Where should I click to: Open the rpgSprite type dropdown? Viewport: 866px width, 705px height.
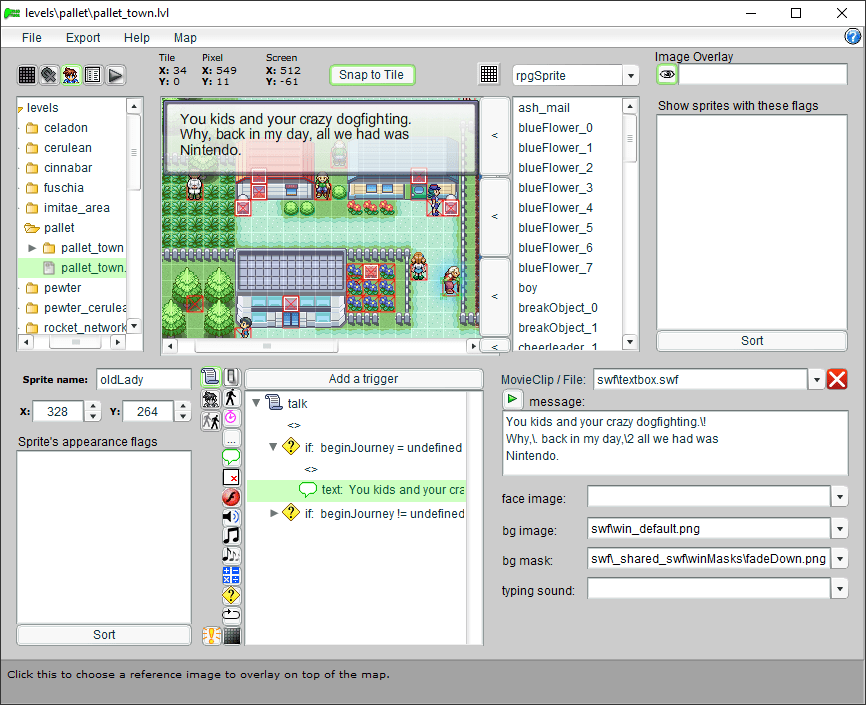pyautogui.click(x=630, y=76)
